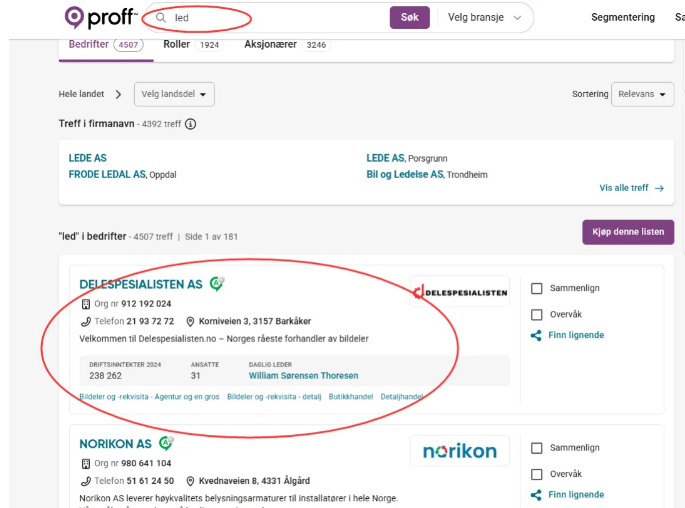Click phone icon in Norikon AS listing
The image size is (685, 508).
86,481
